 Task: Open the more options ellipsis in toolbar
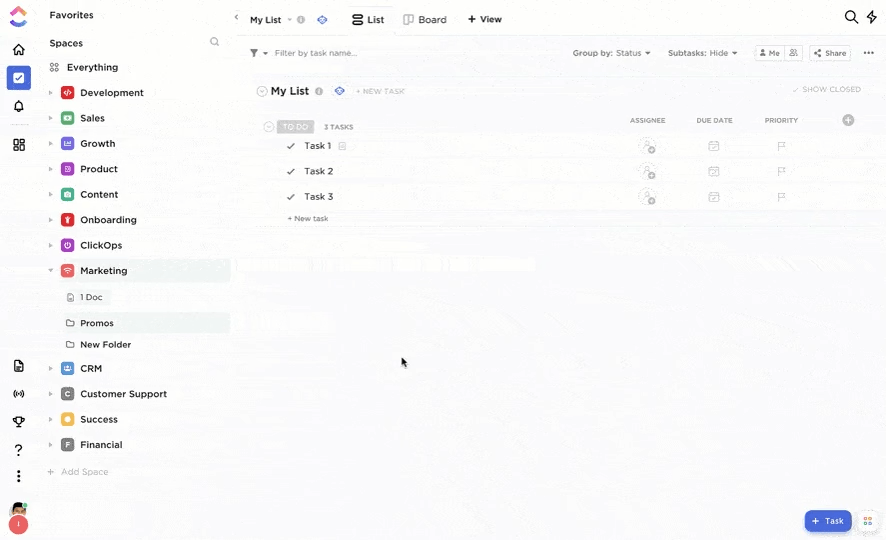coord(868,53)
